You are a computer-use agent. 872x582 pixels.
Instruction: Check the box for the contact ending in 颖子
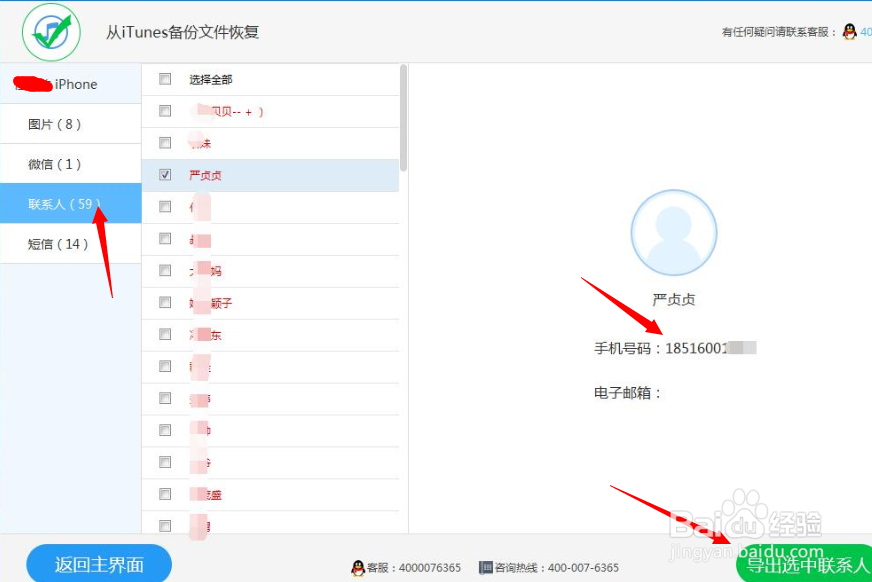click(x=165, y=302)
